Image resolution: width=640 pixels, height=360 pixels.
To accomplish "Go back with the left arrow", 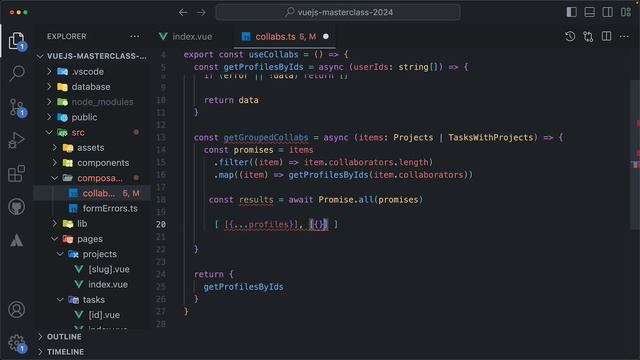I will point(183,13).
